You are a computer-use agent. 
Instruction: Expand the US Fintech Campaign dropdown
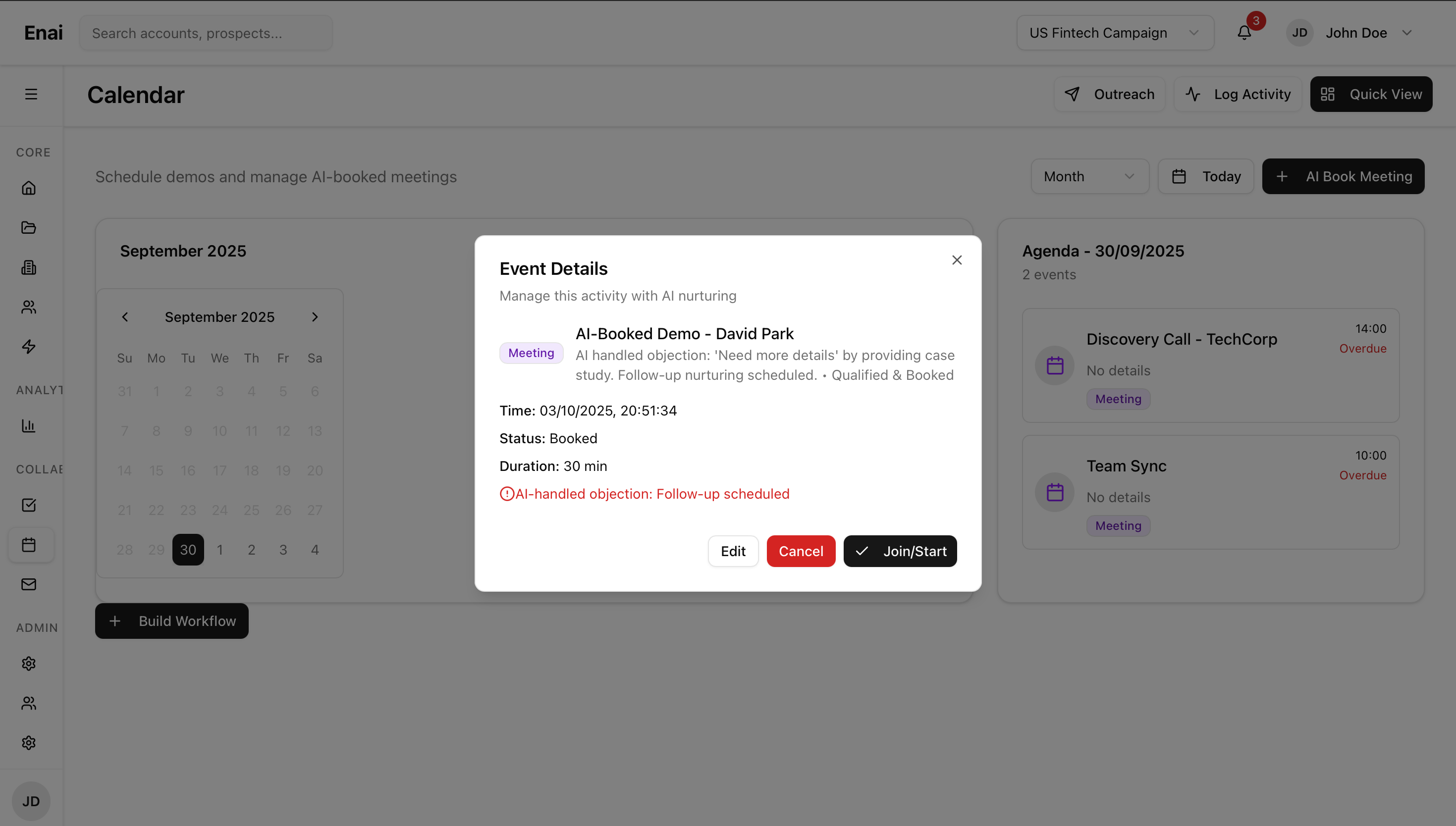(1114, 33)
